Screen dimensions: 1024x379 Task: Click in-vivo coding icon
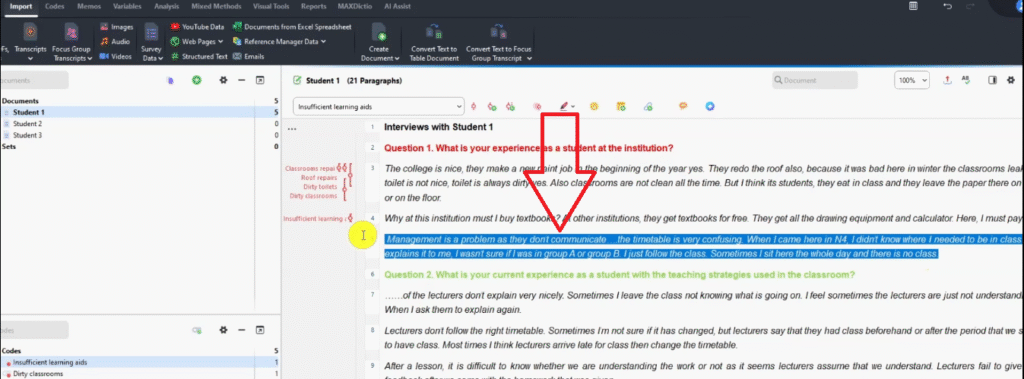pos(510,106)
